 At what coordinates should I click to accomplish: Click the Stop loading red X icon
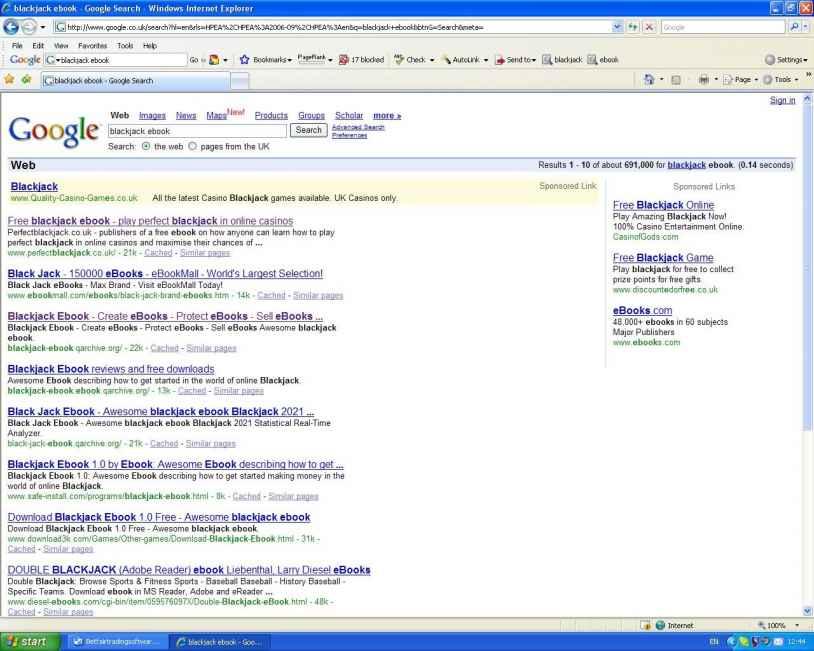pyautogui.click(x=647, y=26)
